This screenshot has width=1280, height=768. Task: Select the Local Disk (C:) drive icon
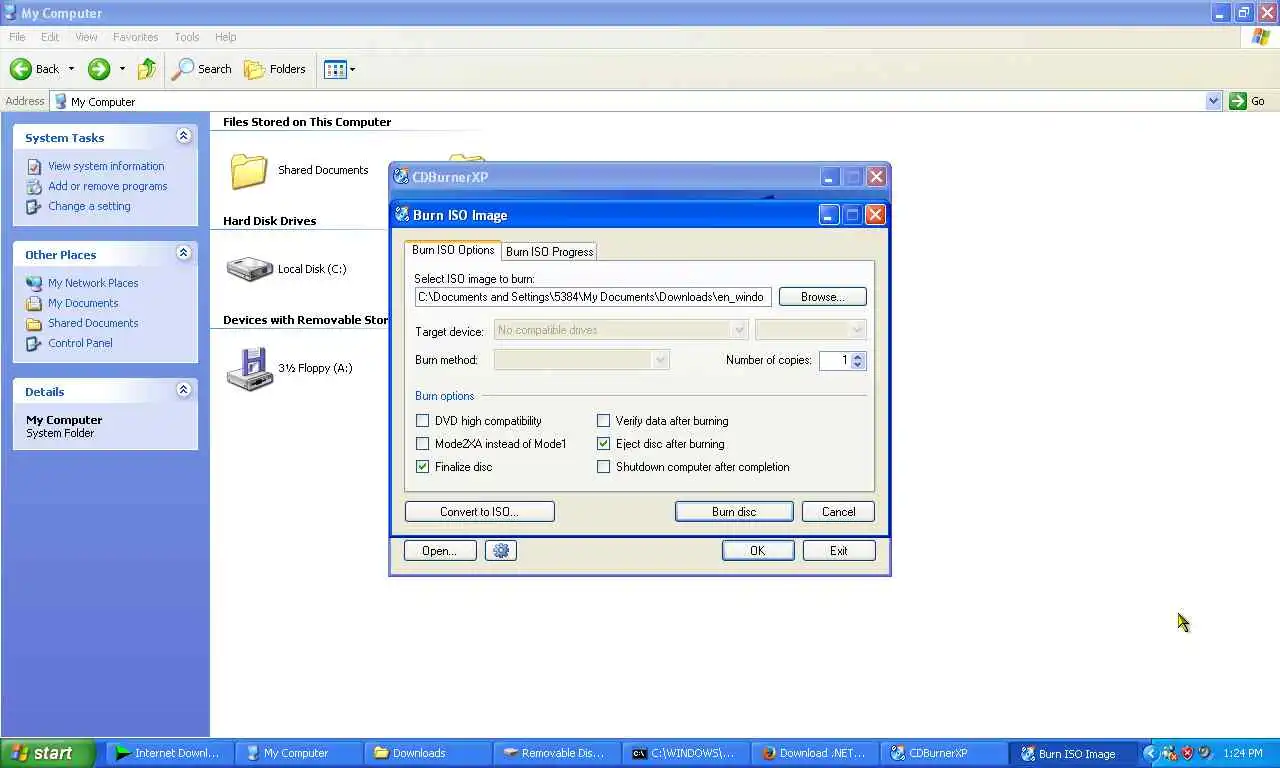tap(249, 269)
